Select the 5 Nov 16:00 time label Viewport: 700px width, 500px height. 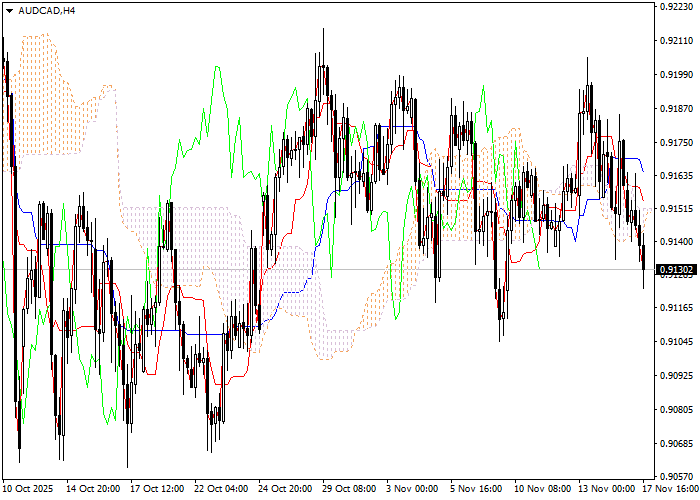coord(476,489)
